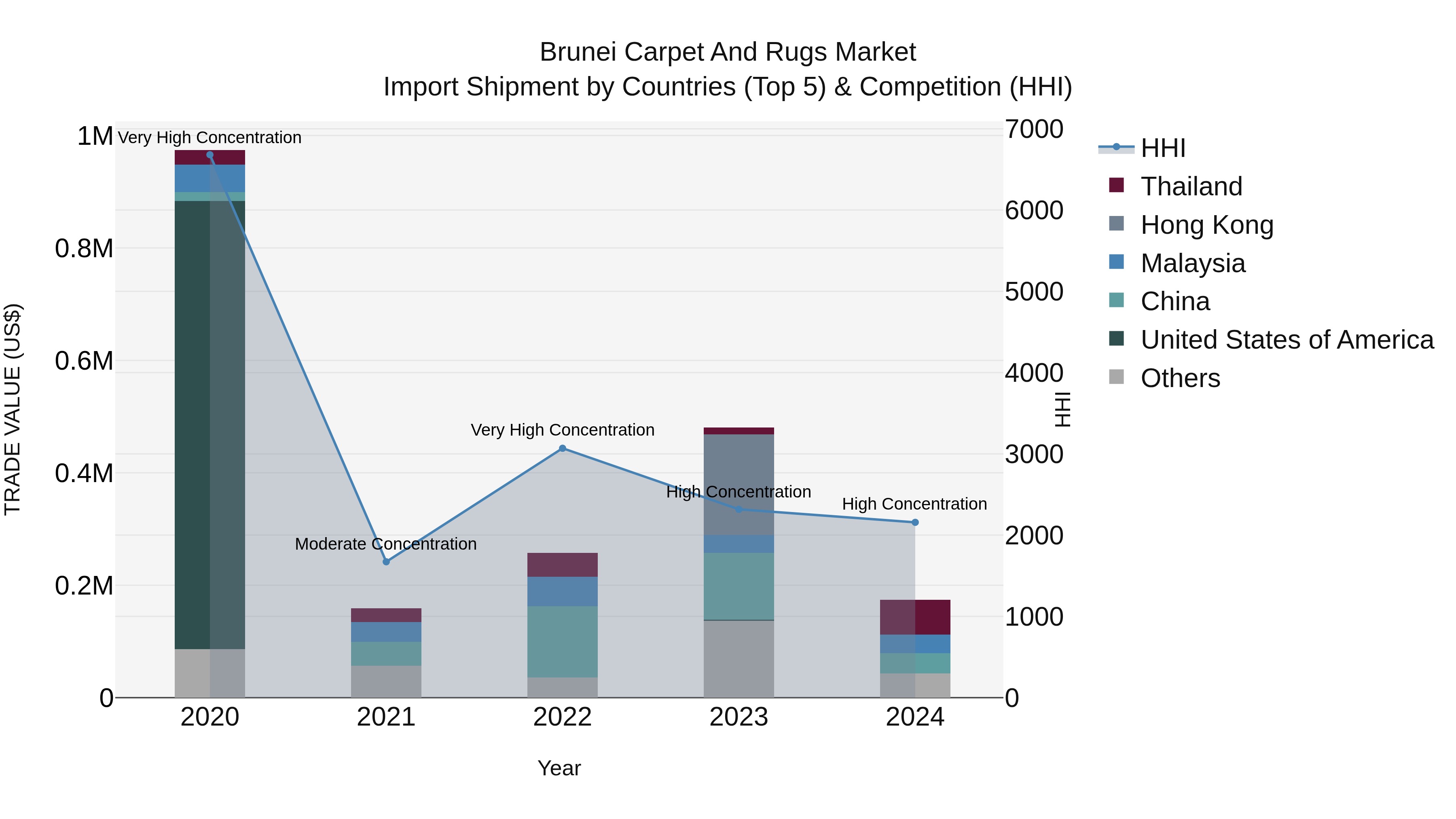Select the 2024 HHI data point

coord(915,522)
